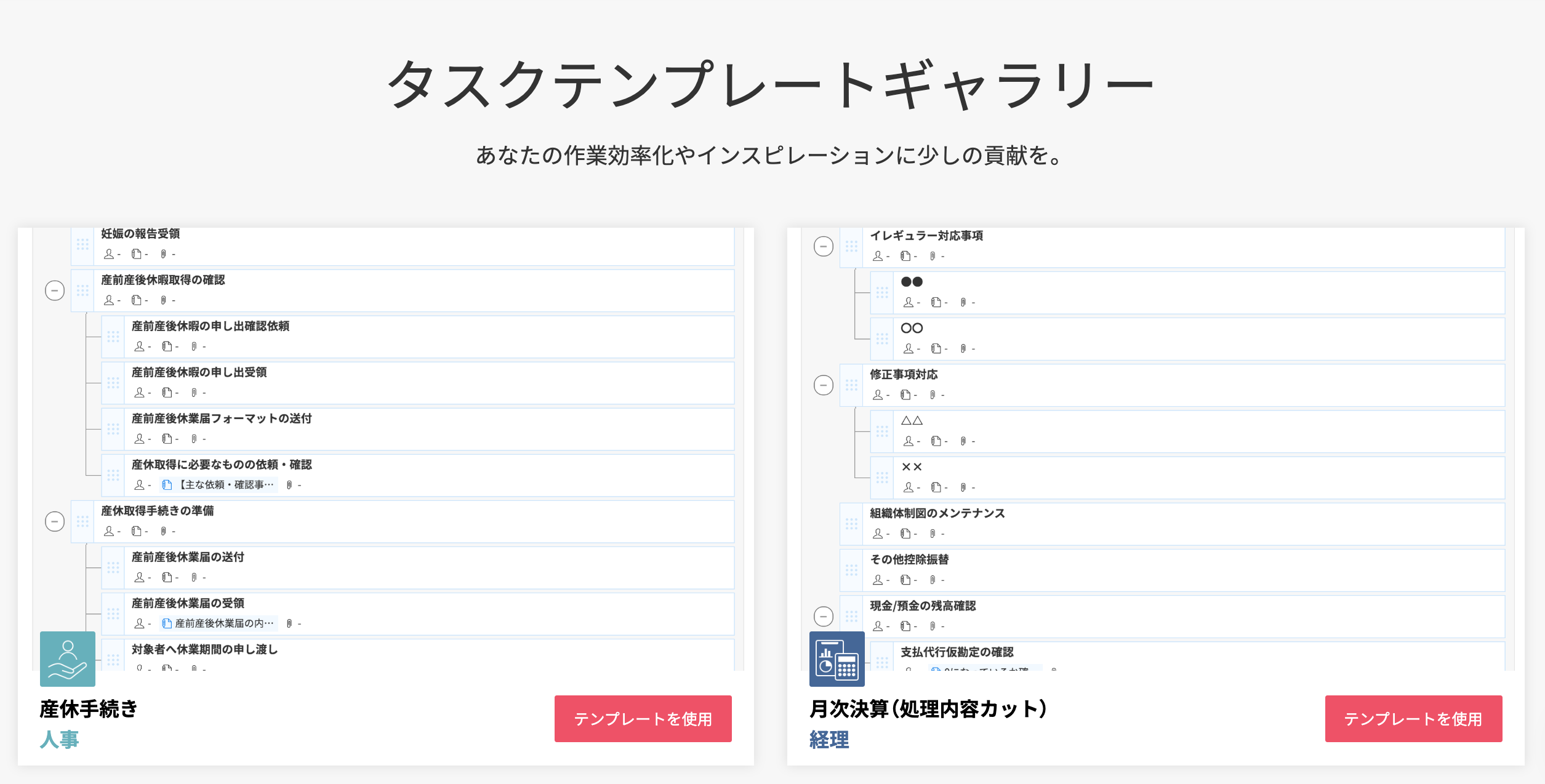
Task: Click drag handle of 産前産後休暇の申し出確認依頼
Action: click(113, 337)
